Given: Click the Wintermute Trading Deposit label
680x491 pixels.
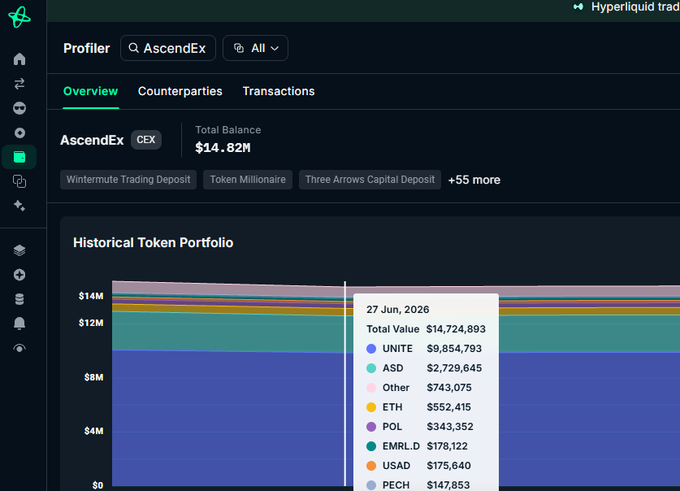Looking at the screenshot, I should click(x=128, y=180).
